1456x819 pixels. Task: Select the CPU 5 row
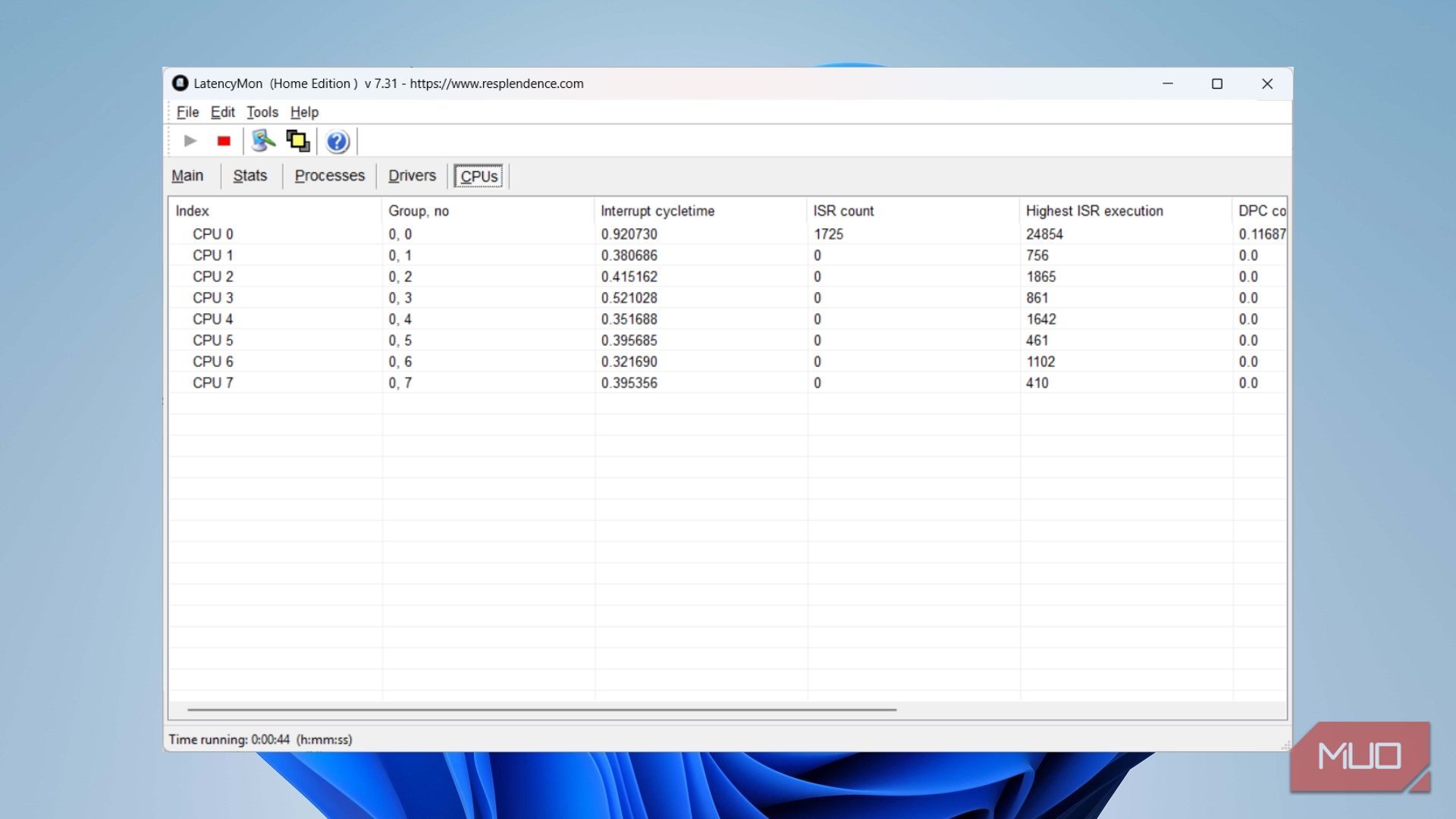tap(728, 340)
